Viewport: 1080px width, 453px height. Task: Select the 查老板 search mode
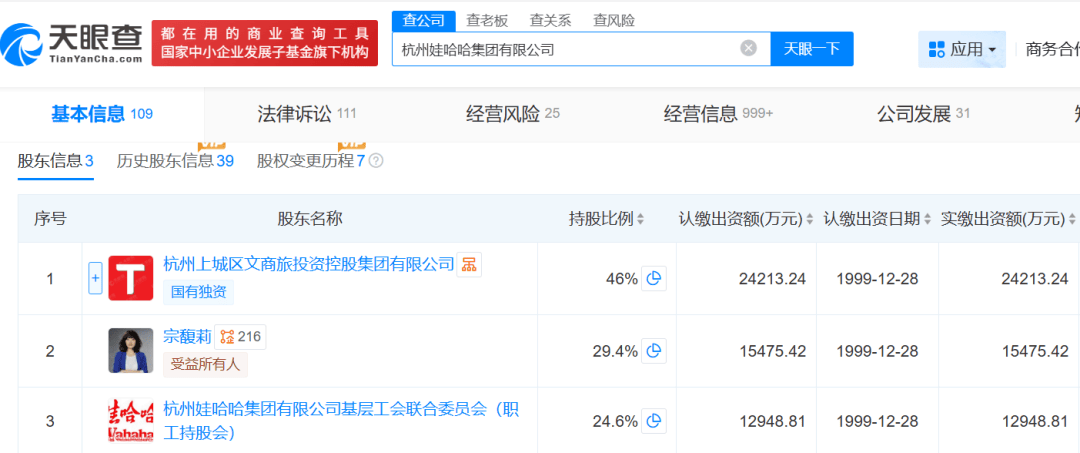click(487, 20)
